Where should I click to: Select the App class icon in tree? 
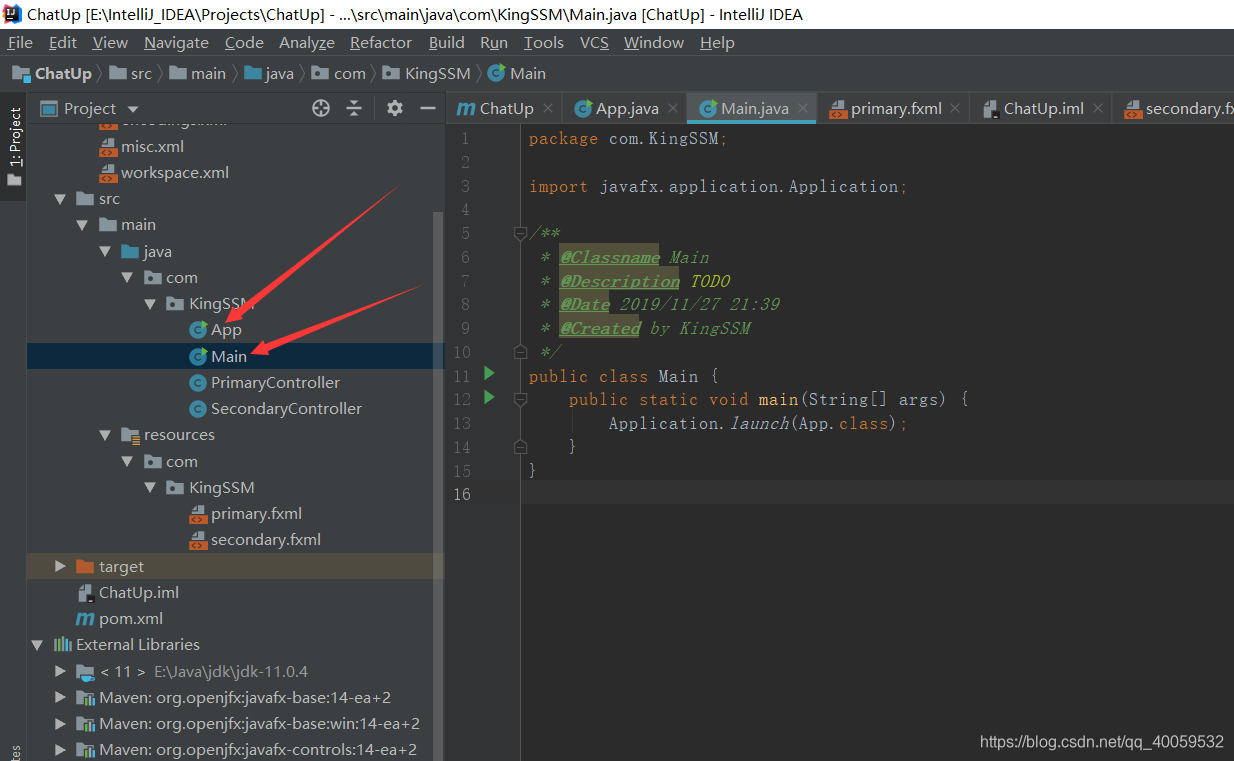point(198,330)
